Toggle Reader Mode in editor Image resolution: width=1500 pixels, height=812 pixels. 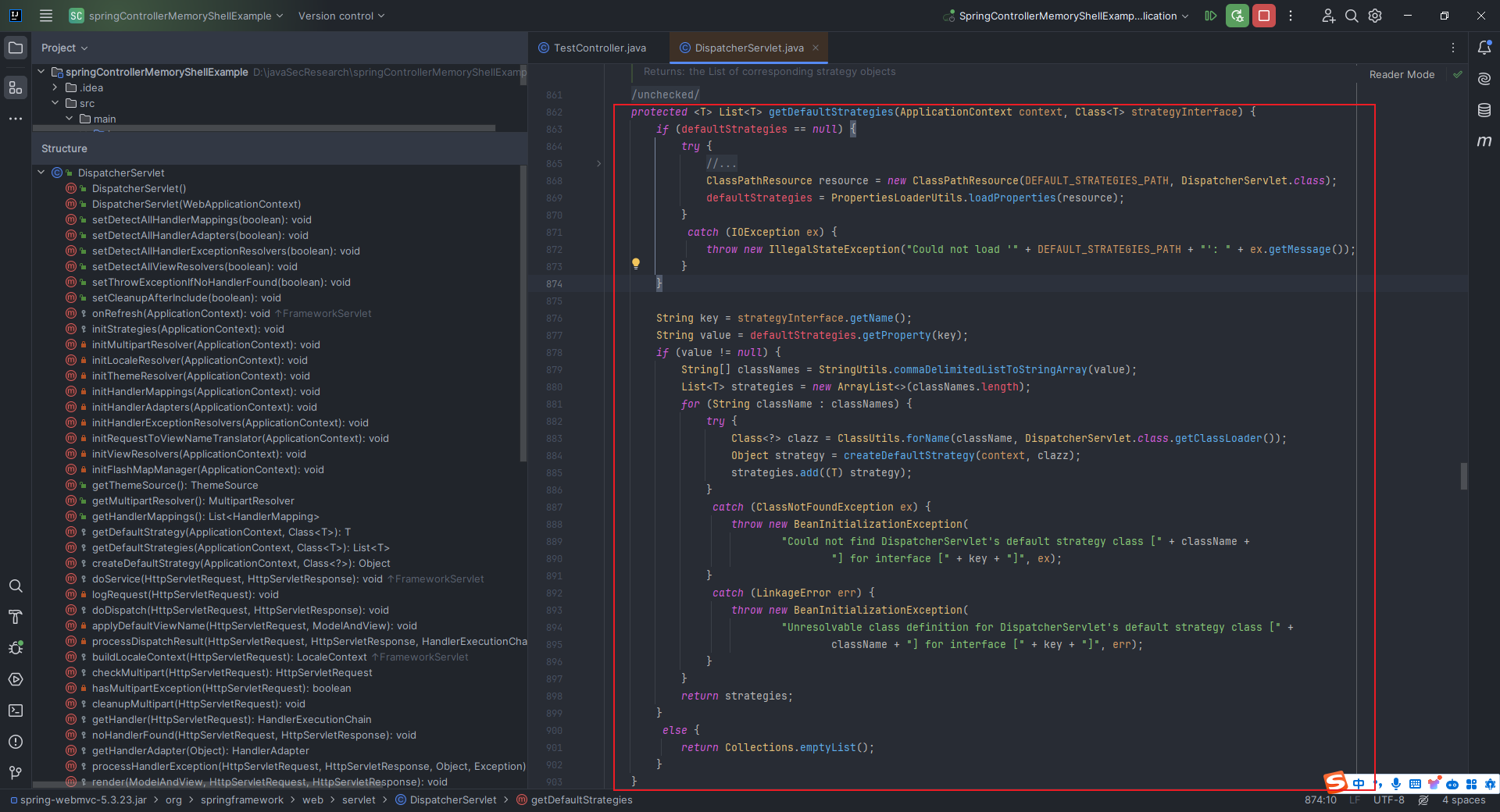click(x=1402, y=74)
